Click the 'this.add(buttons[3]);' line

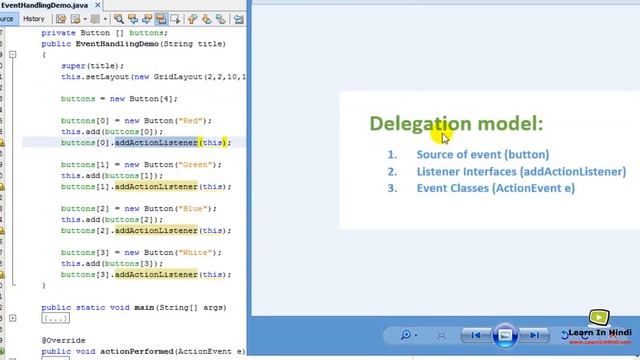pos(112,264)
